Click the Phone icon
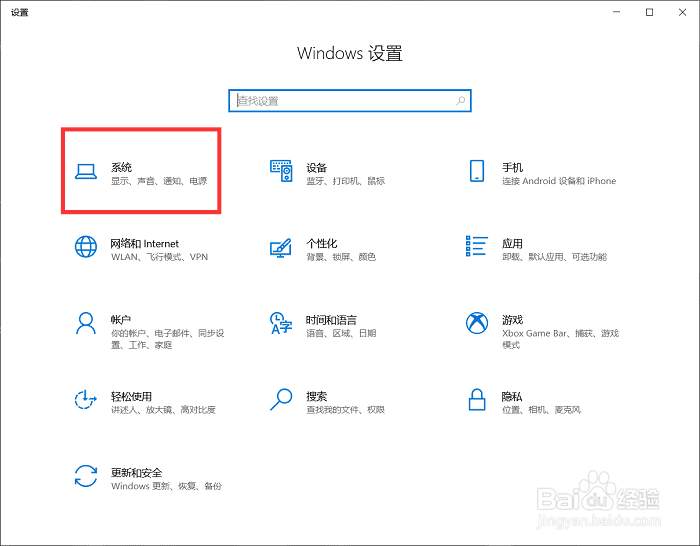Image resolution: width=700 pixels, height=546 pixels. coord(477,171)
